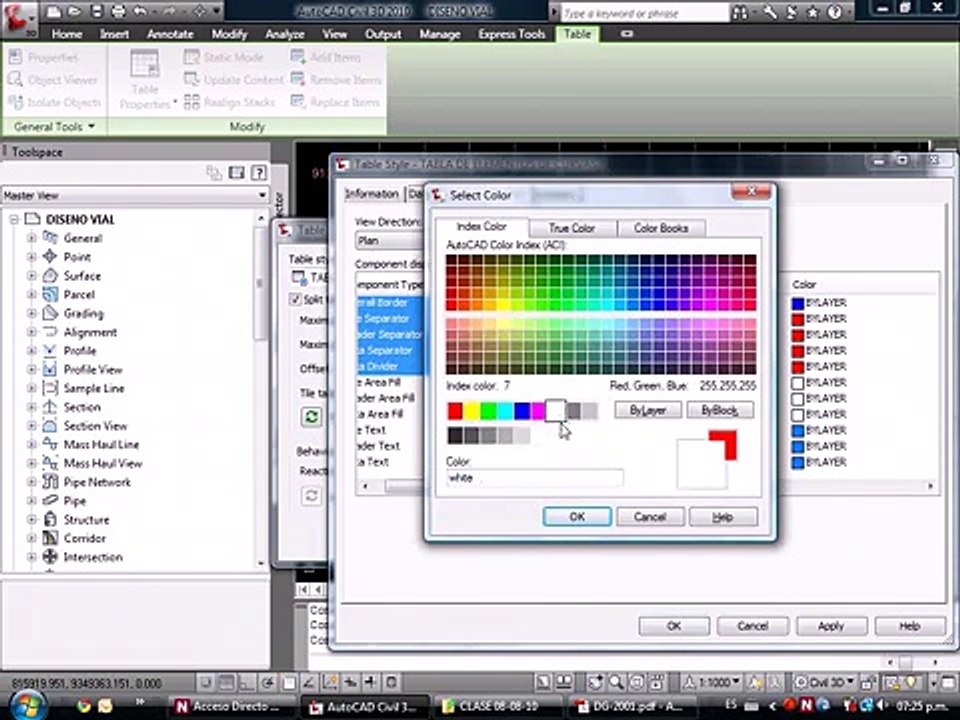
Task: Click the Add Items ribbon icon
Action: pos(298,57)
